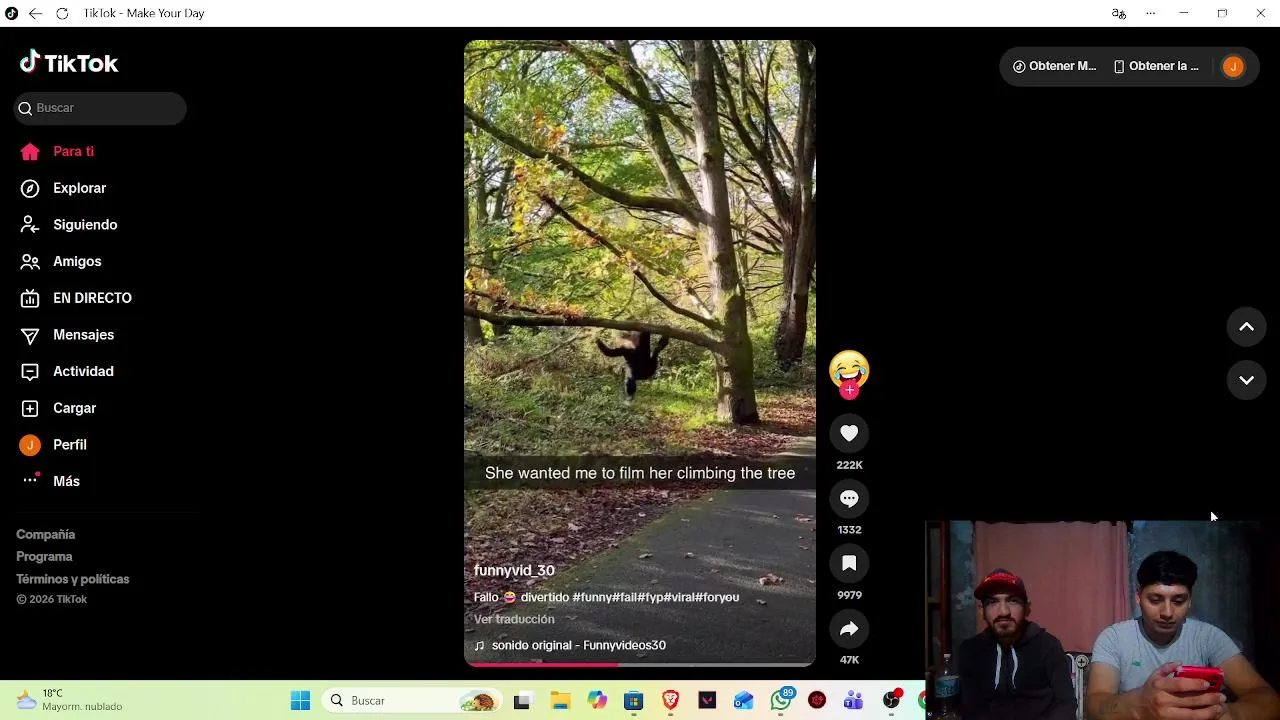
Task: Click the #viral hashtag in caption
Action: pyautogui.click(x=679, y=597)
